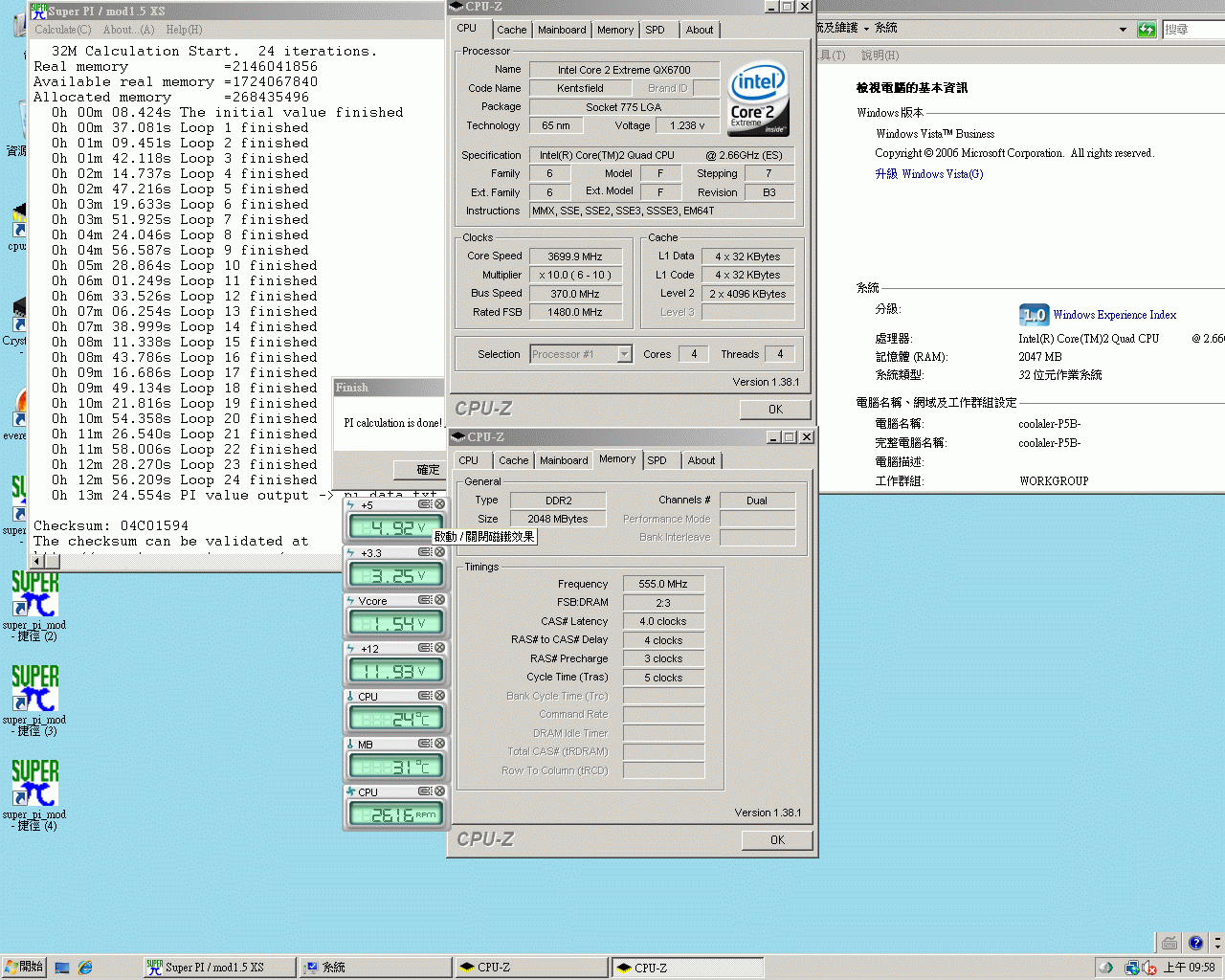Open the 開始 Start button
This screenshot has width=1225, height=980.
coord(24,968)
